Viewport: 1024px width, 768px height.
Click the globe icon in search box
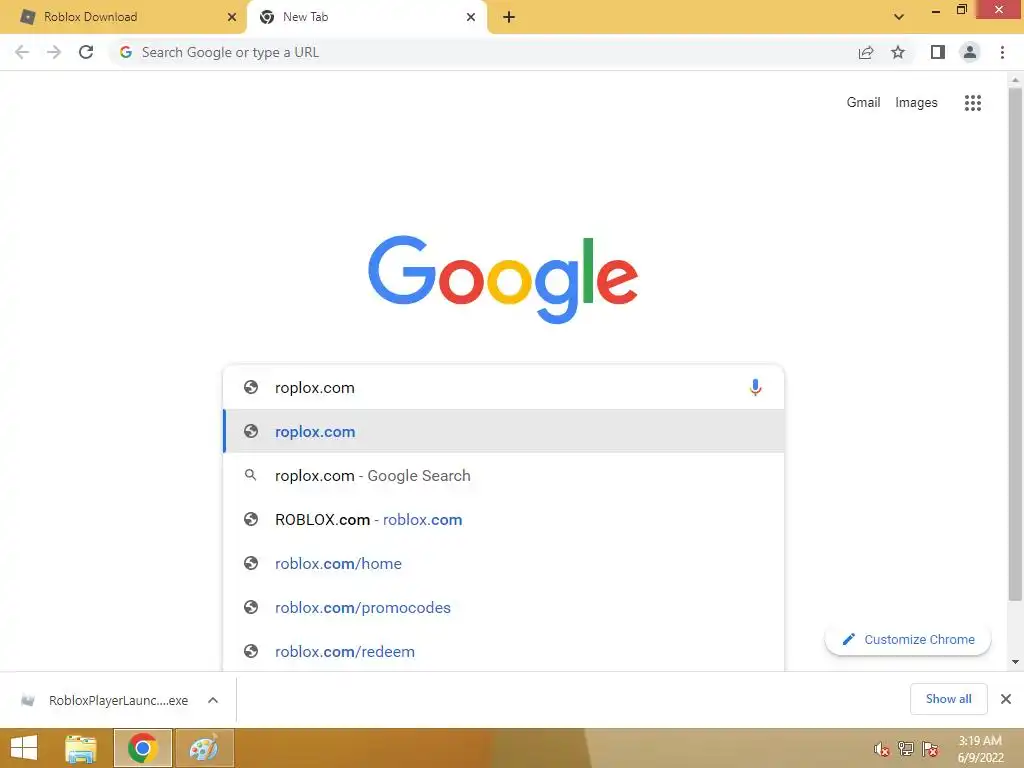coord(251,387)
